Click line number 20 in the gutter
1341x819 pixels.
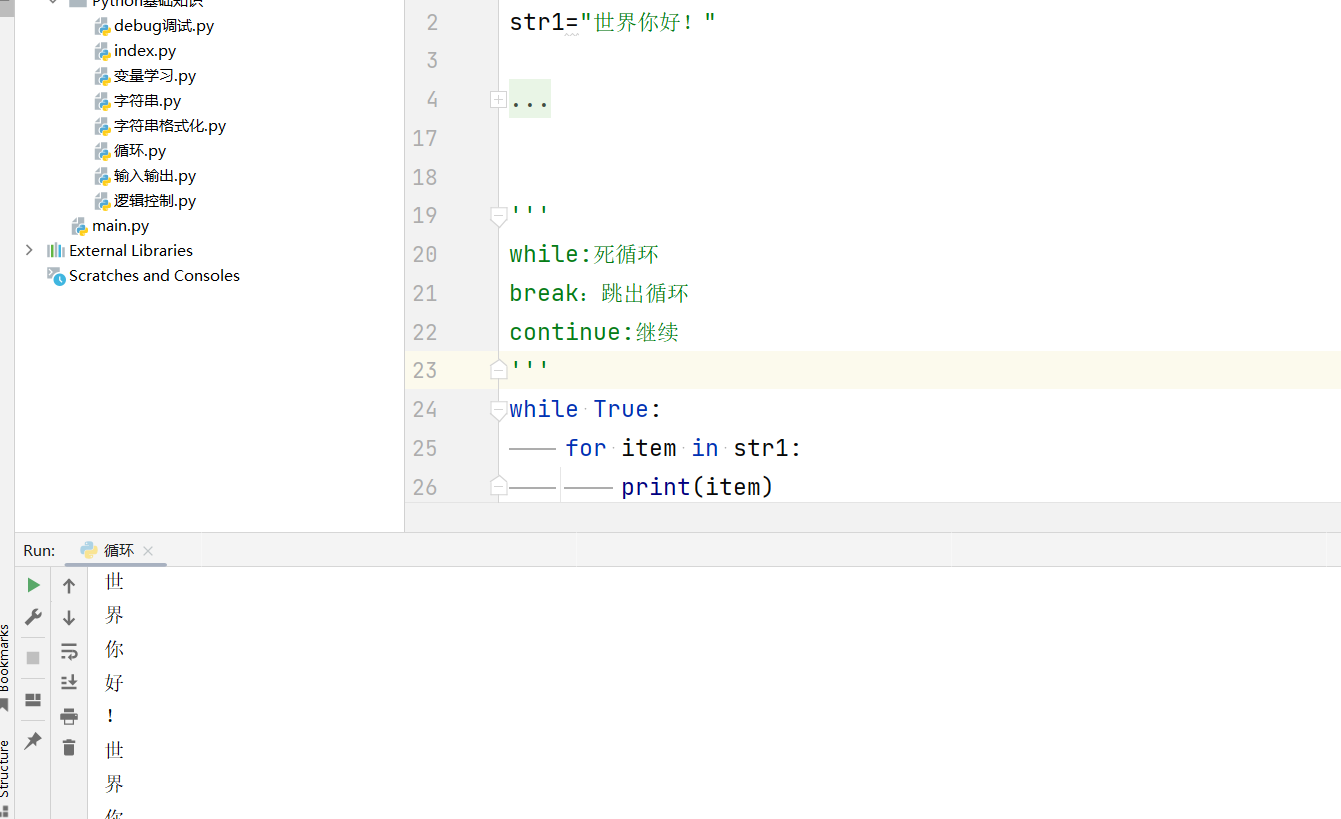tap(425, 254)
